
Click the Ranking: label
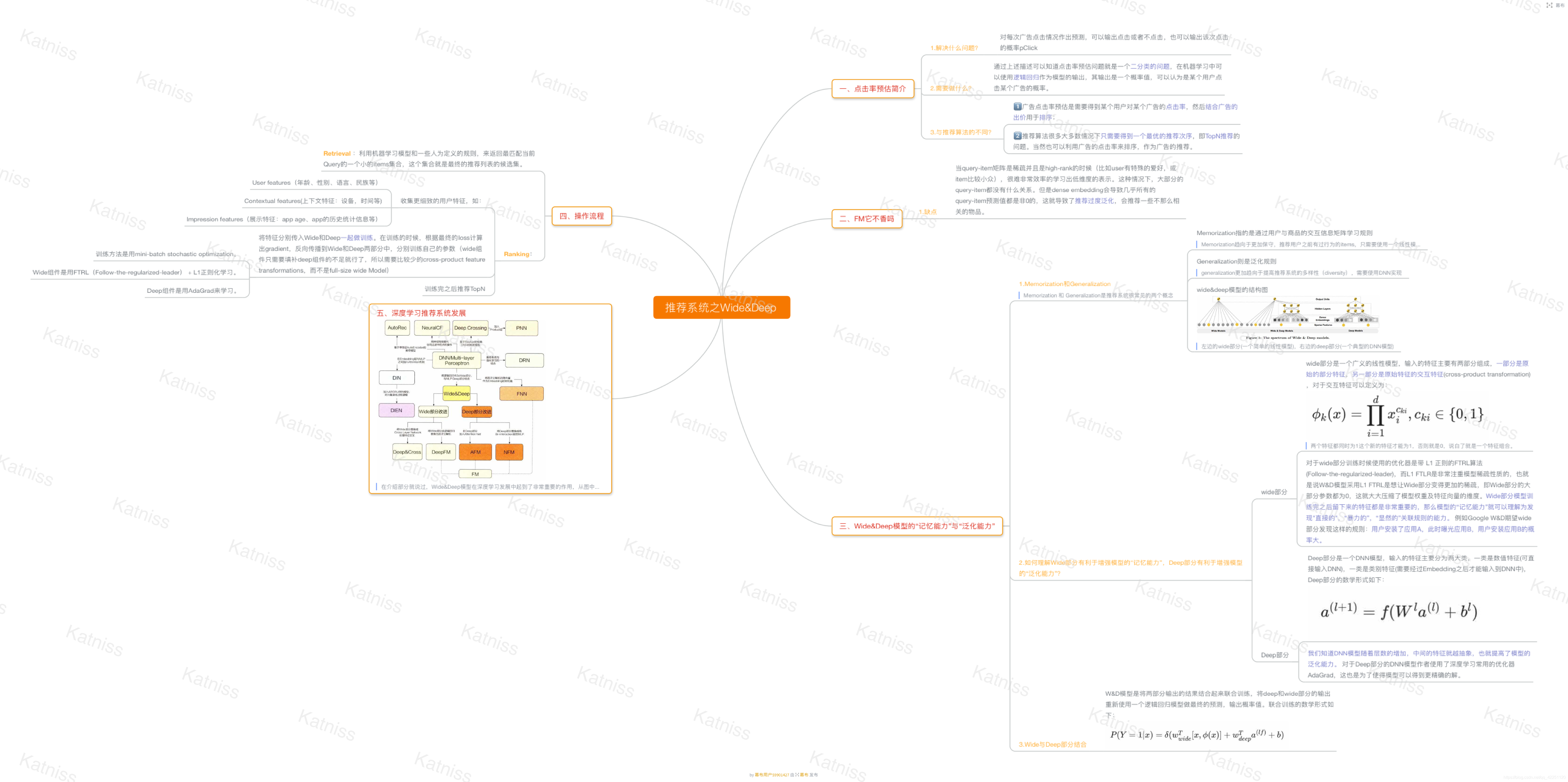click(517, 254)
